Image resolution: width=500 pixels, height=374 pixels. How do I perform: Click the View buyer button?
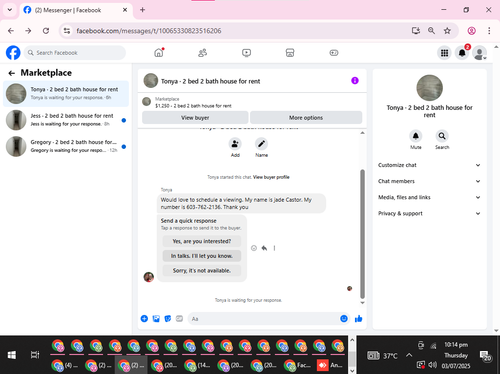195,117
